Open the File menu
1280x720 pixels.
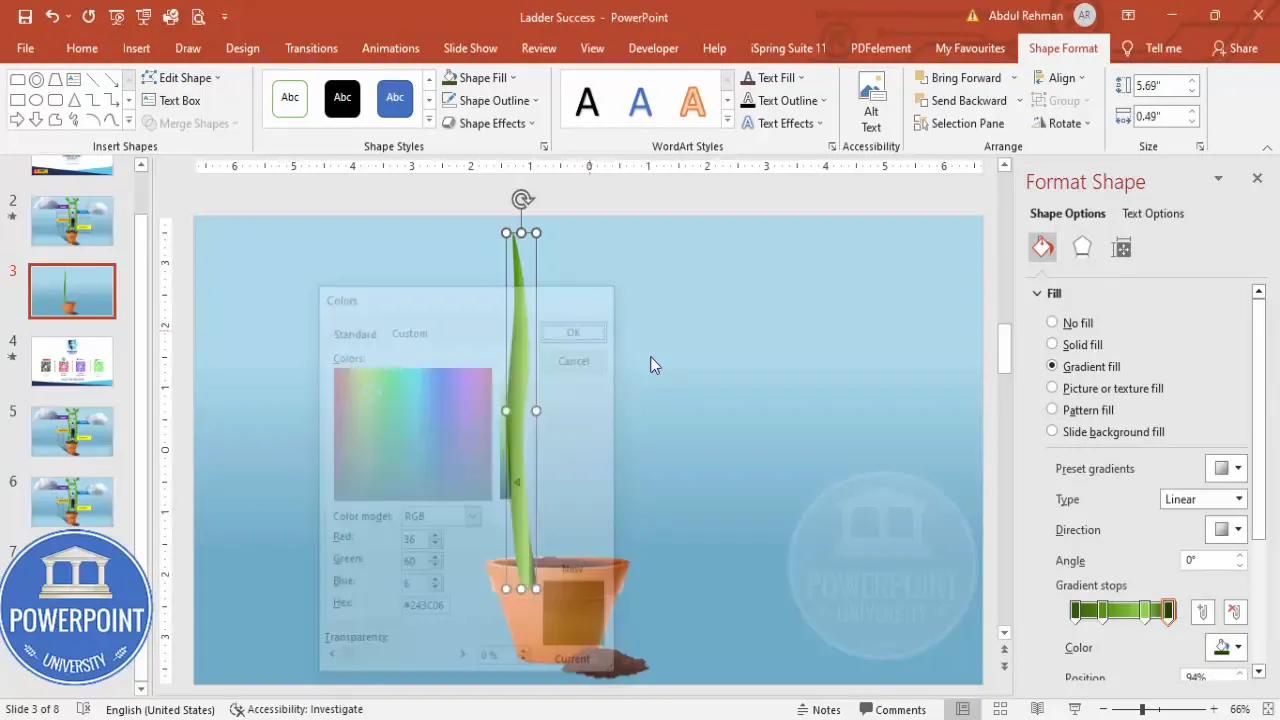(x=25, y=48)
